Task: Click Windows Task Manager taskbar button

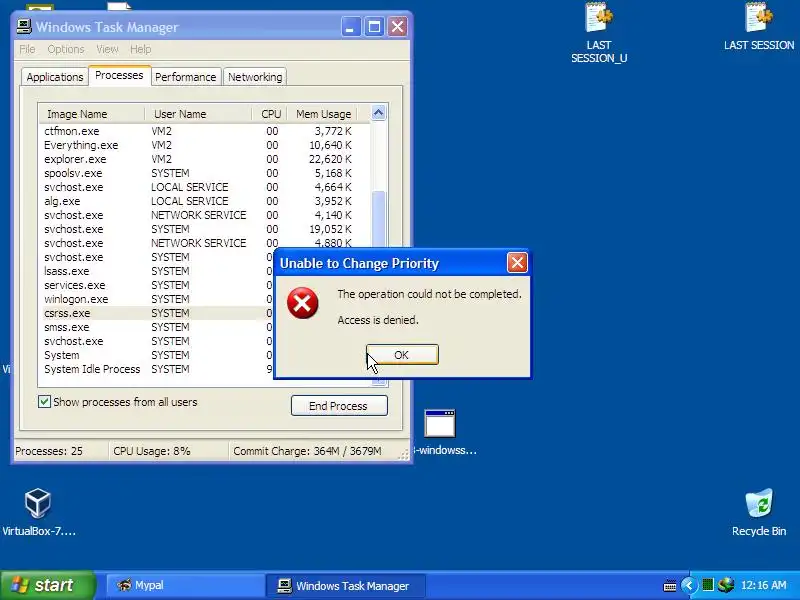Action: point(345,585)
